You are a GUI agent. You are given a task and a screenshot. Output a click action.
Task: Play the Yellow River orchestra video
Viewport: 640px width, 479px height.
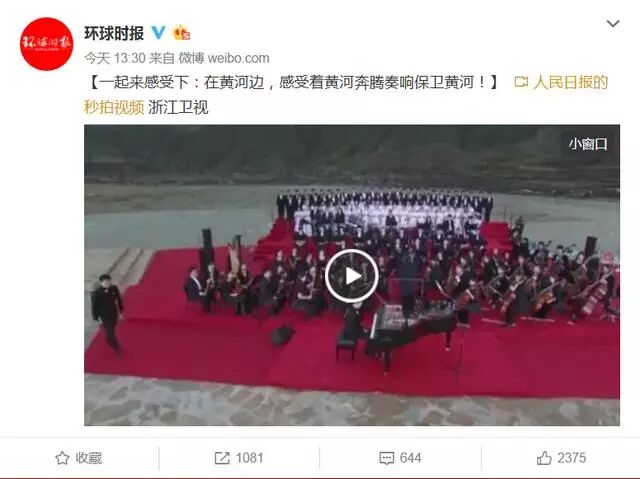tap(351, 276)
